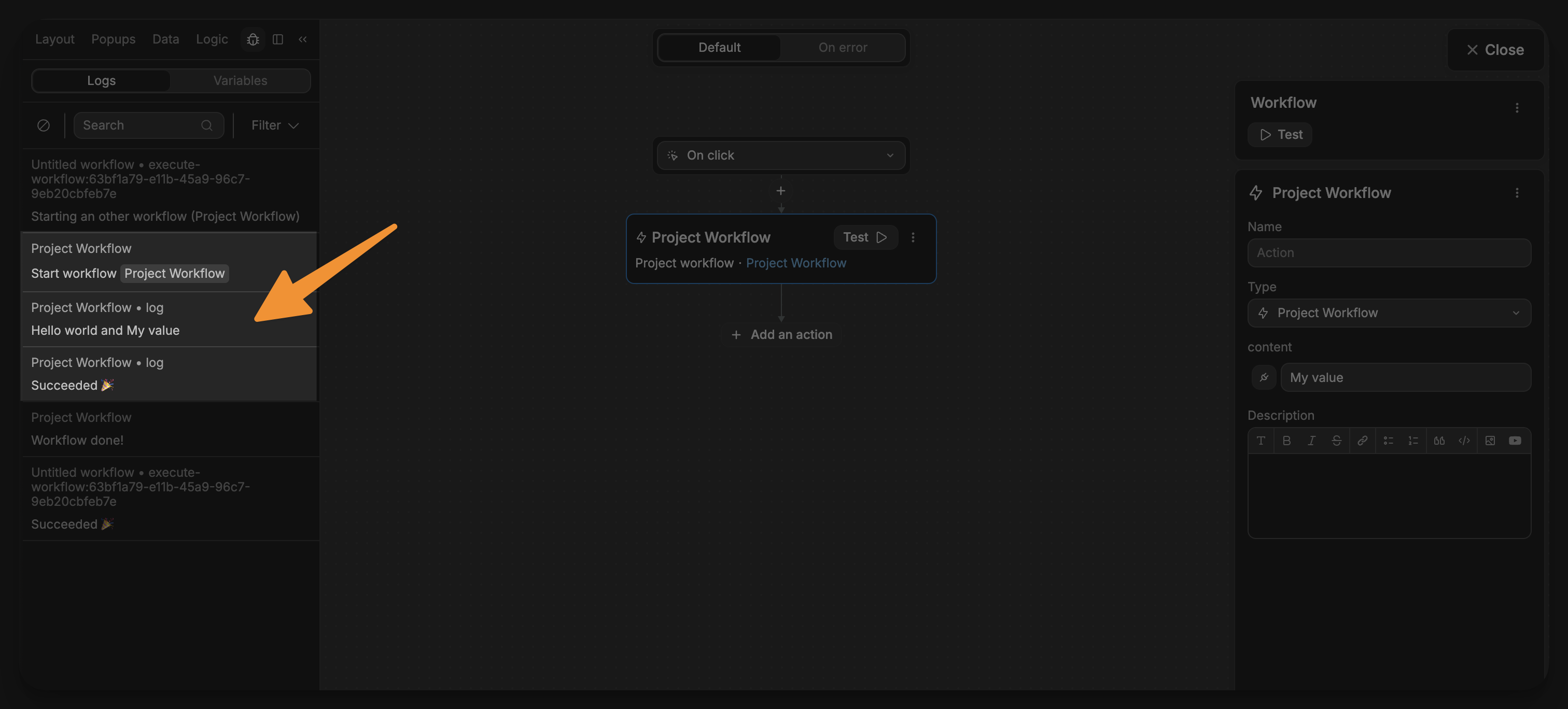Viewport: 1568px width, 709px height.
Task: Open the Logic tab
Action: (211, 39)
